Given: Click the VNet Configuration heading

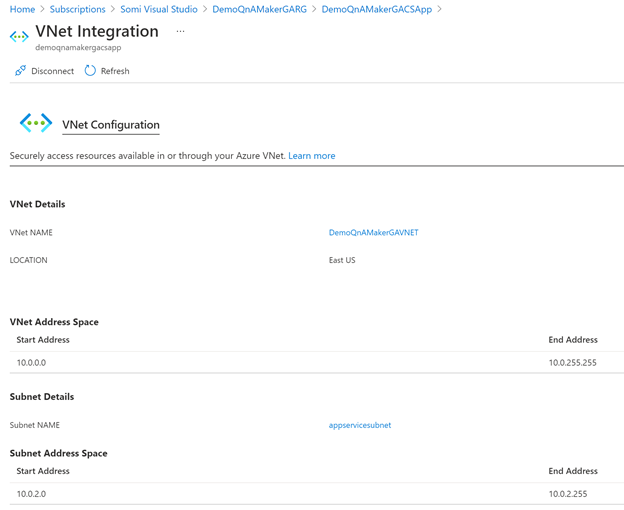Looking at the screenshot, I should click(111, 125).
